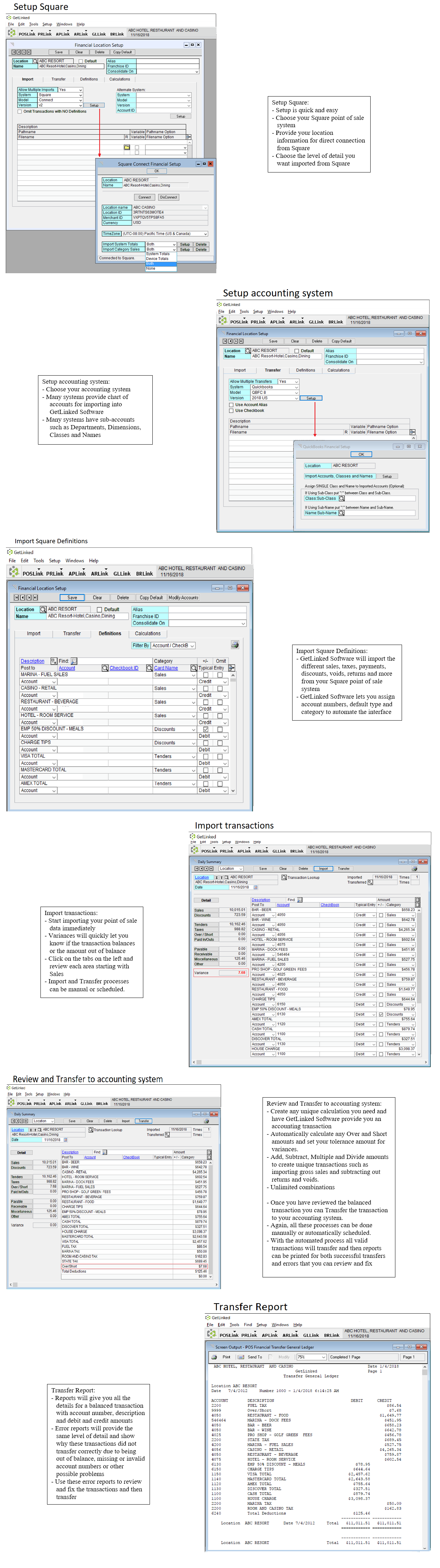Click the Find input field in Import Square Definitions

coord(115,661)
